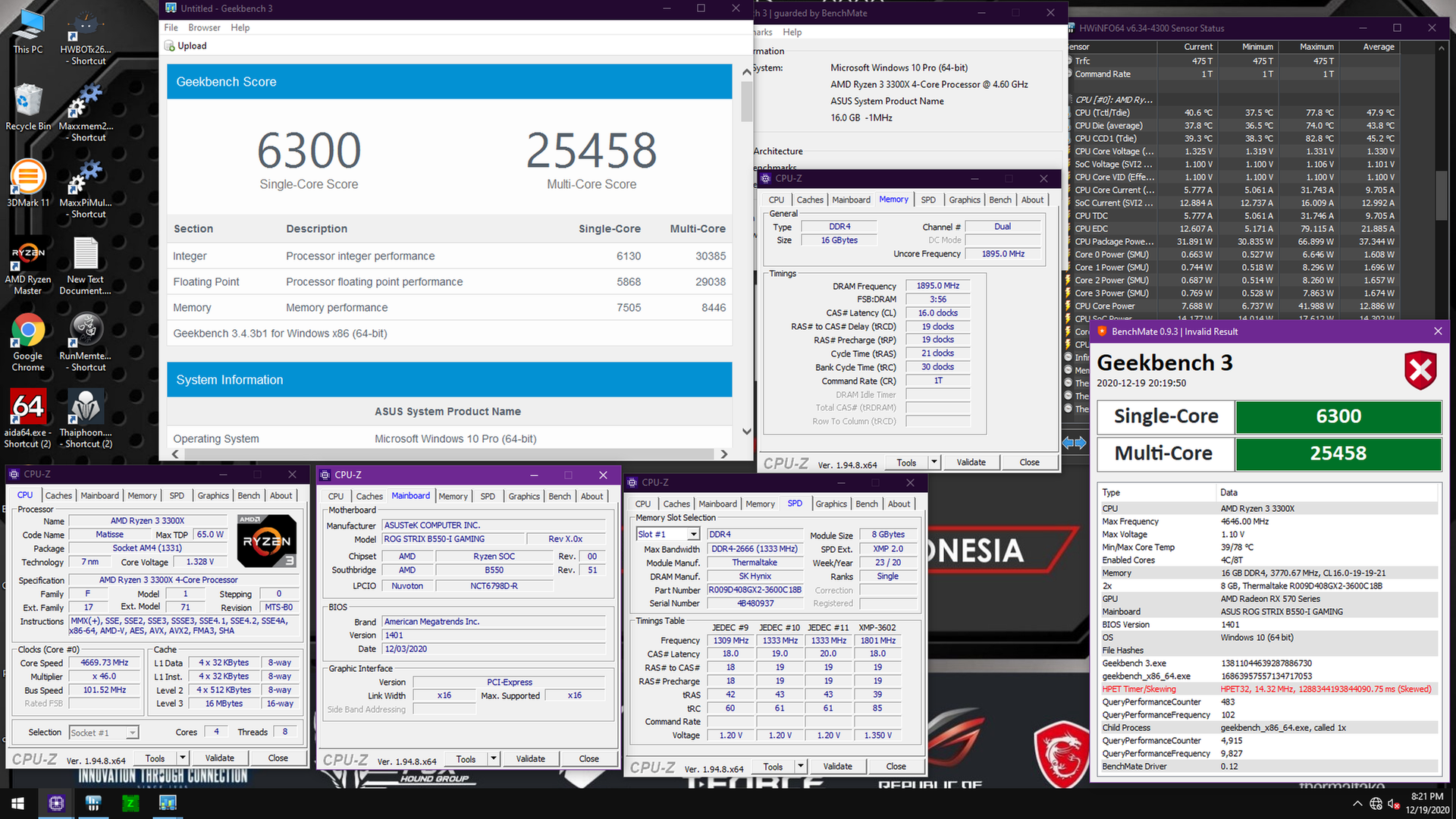
Task: Select Floating Point row in Geekbench
Action: (x=450, y=282)
